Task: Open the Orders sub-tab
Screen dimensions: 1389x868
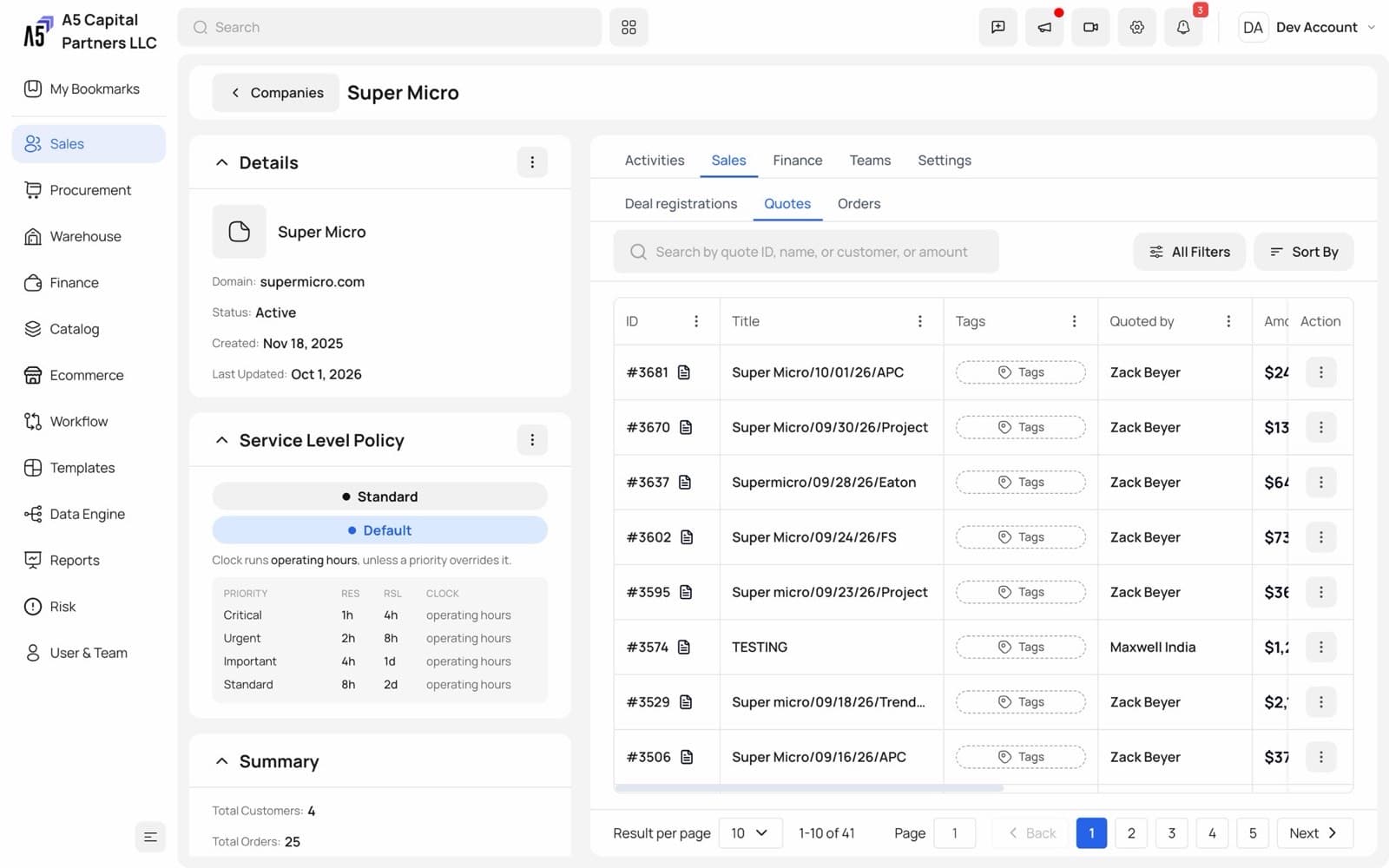Action: coord(859,204)
